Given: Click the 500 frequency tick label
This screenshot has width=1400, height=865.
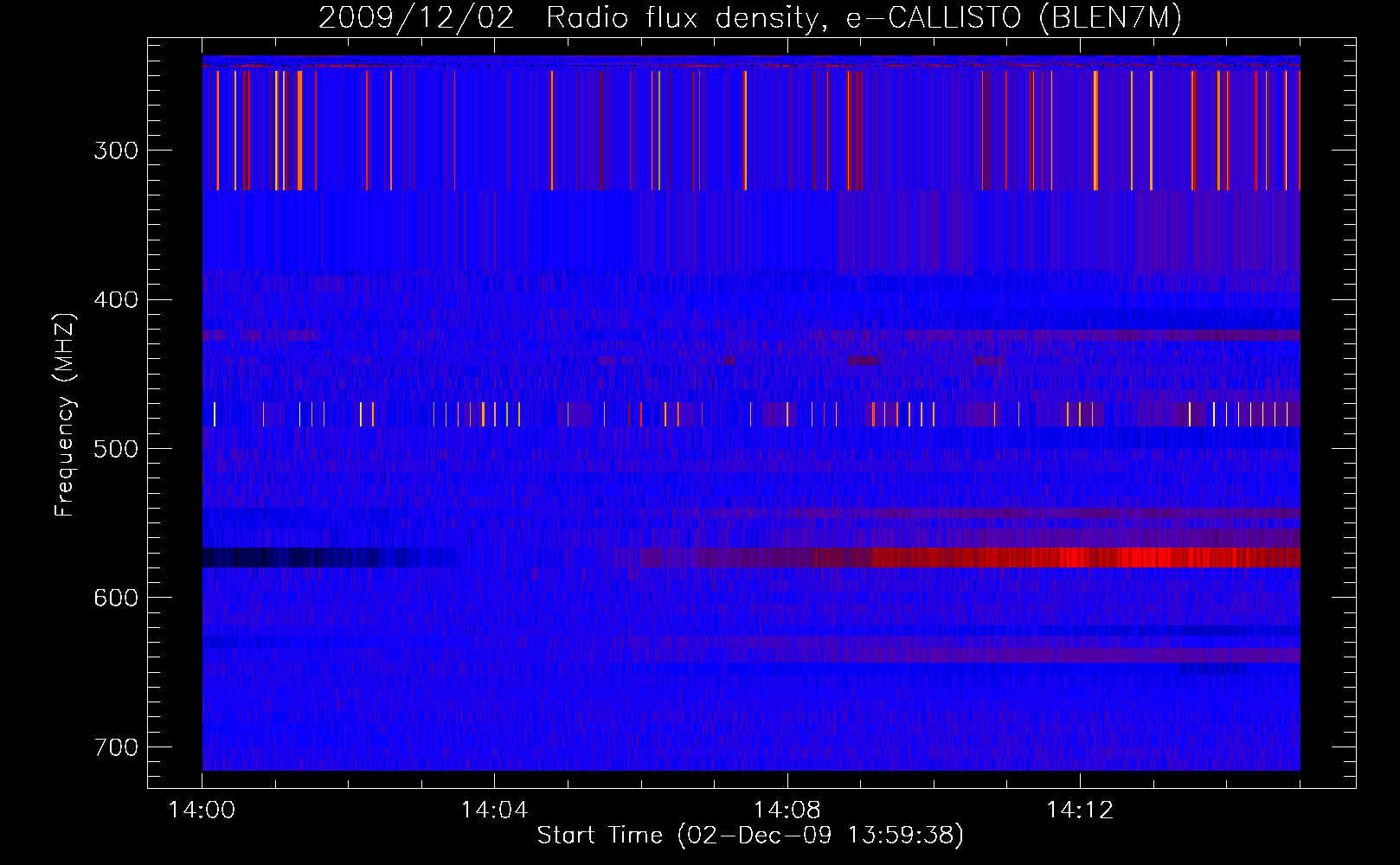Looking at the screenshot, I should 116,449.
